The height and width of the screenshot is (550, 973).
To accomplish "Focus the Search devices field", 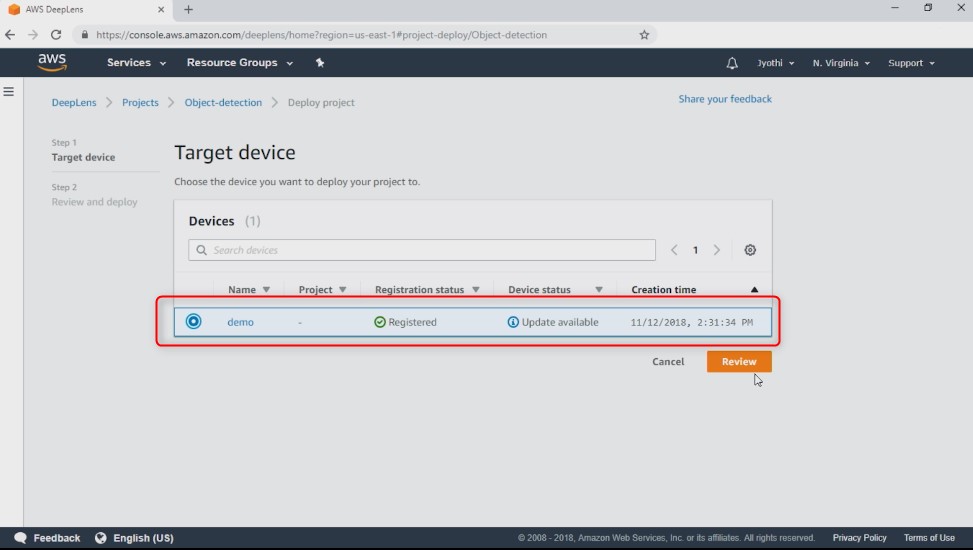I will click(x=422, y=250).
